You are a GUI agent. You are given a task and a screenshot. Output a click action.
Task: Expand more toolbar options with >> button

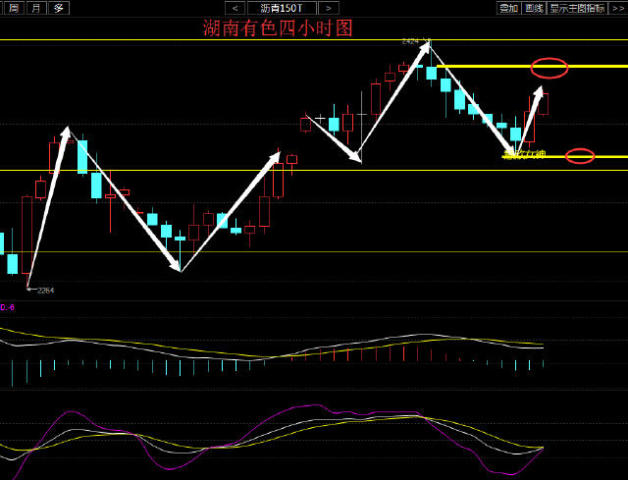618,8
